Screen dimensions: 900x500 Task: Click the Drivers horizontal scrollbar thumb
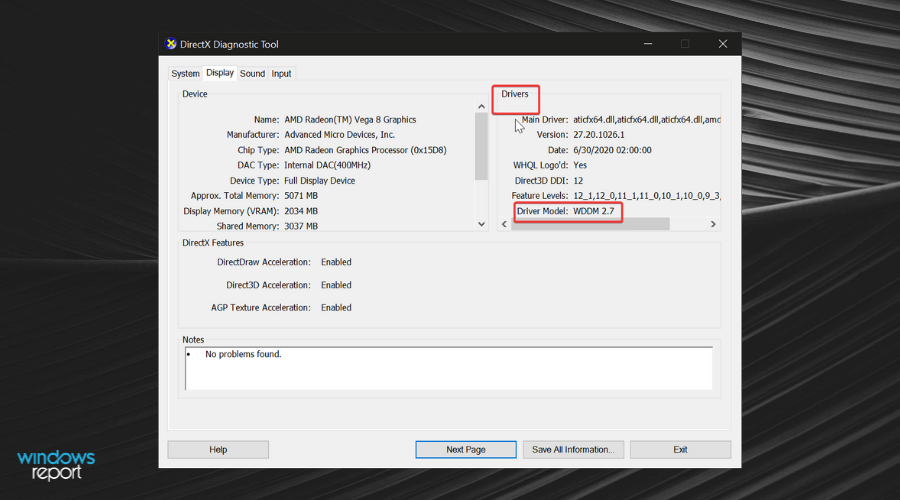(x=590, y=224)
